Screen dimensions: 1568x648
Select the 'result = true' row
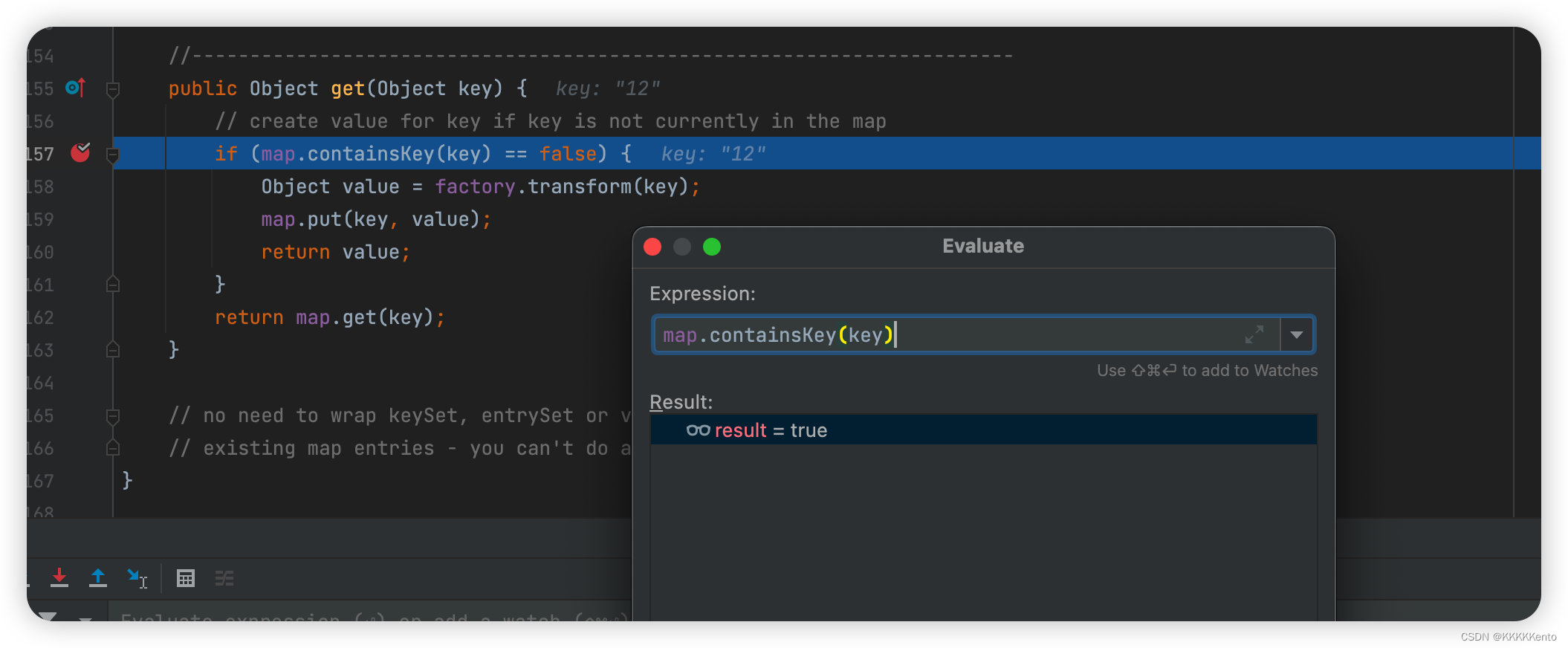(x=983, y=430)
